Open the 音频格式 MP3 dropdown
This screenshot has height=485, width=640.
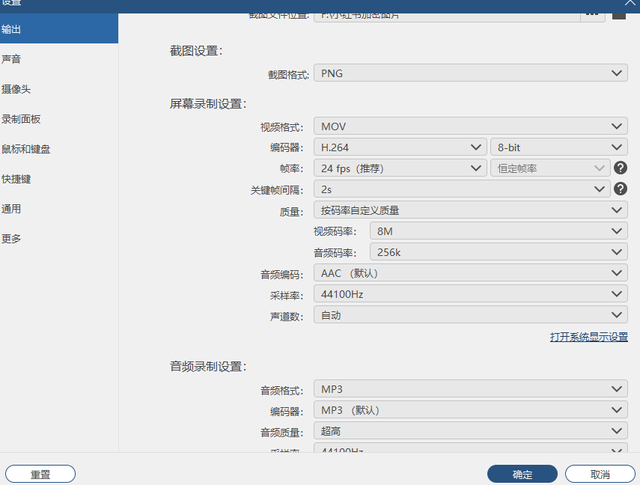click(470, 389)
